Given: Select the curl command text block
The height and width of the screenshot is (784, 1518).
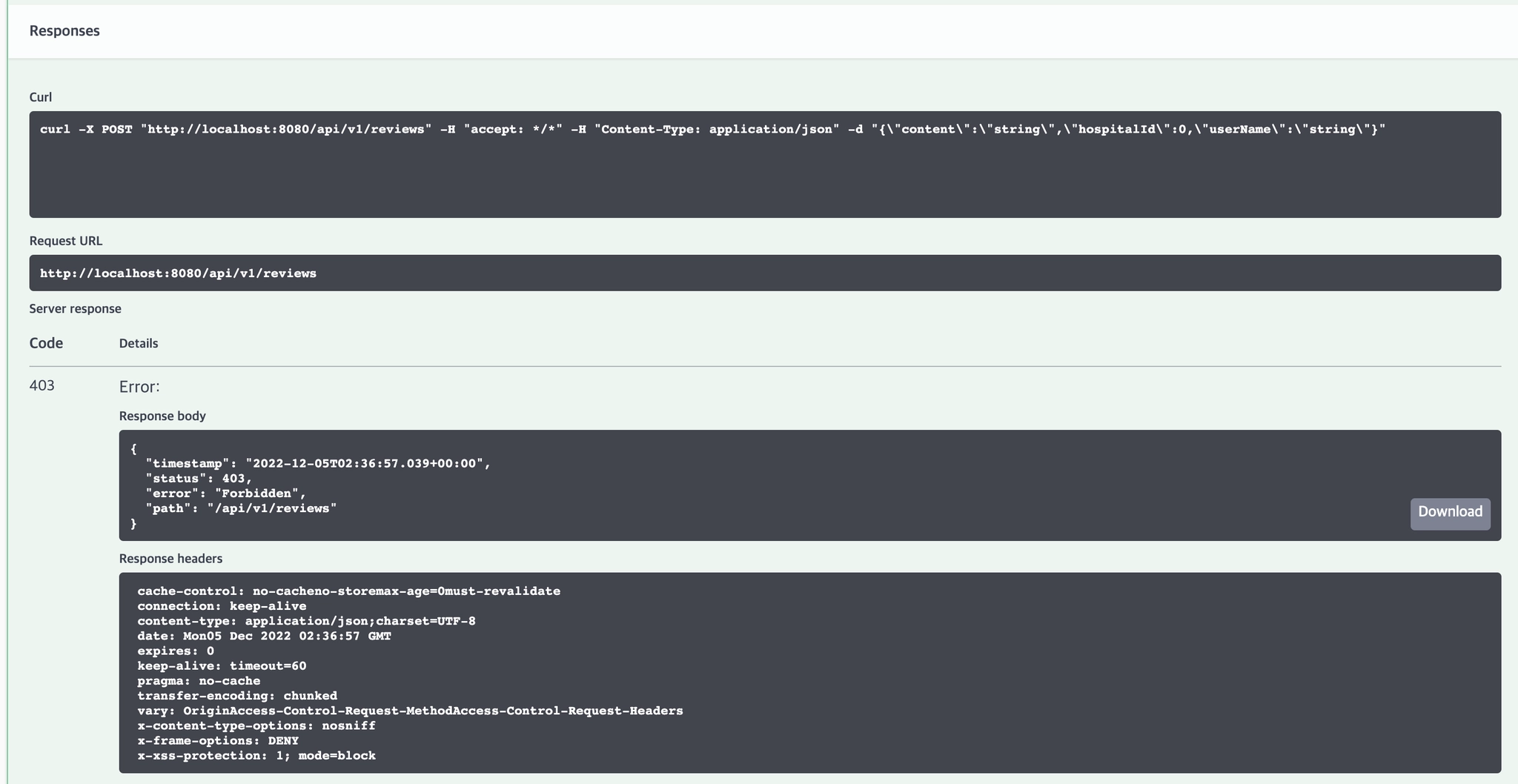Looking at the screenshot, I should pos(765,164).
